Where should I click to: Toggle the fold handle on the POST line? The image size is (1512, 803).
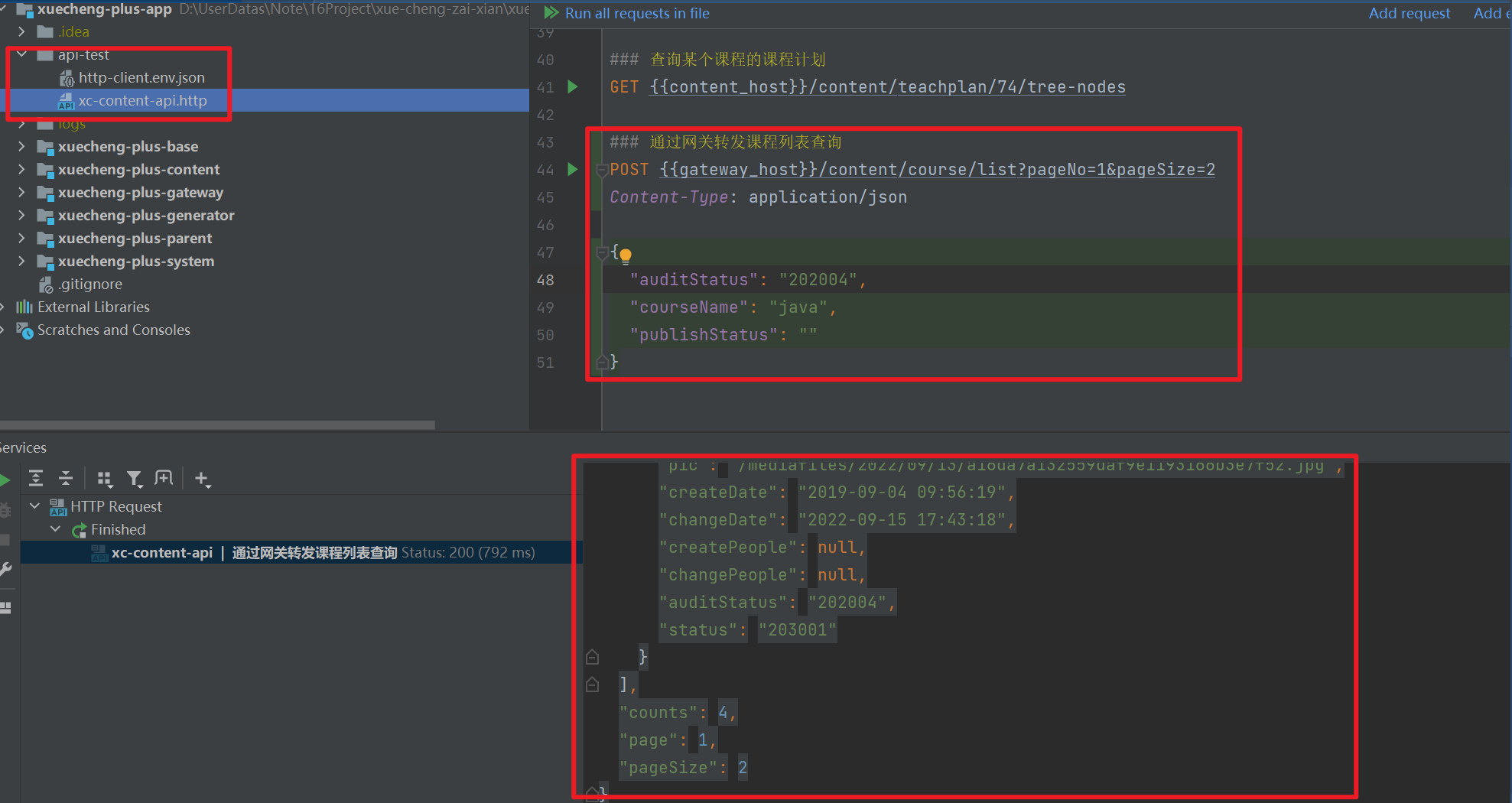tap(602, 170)
